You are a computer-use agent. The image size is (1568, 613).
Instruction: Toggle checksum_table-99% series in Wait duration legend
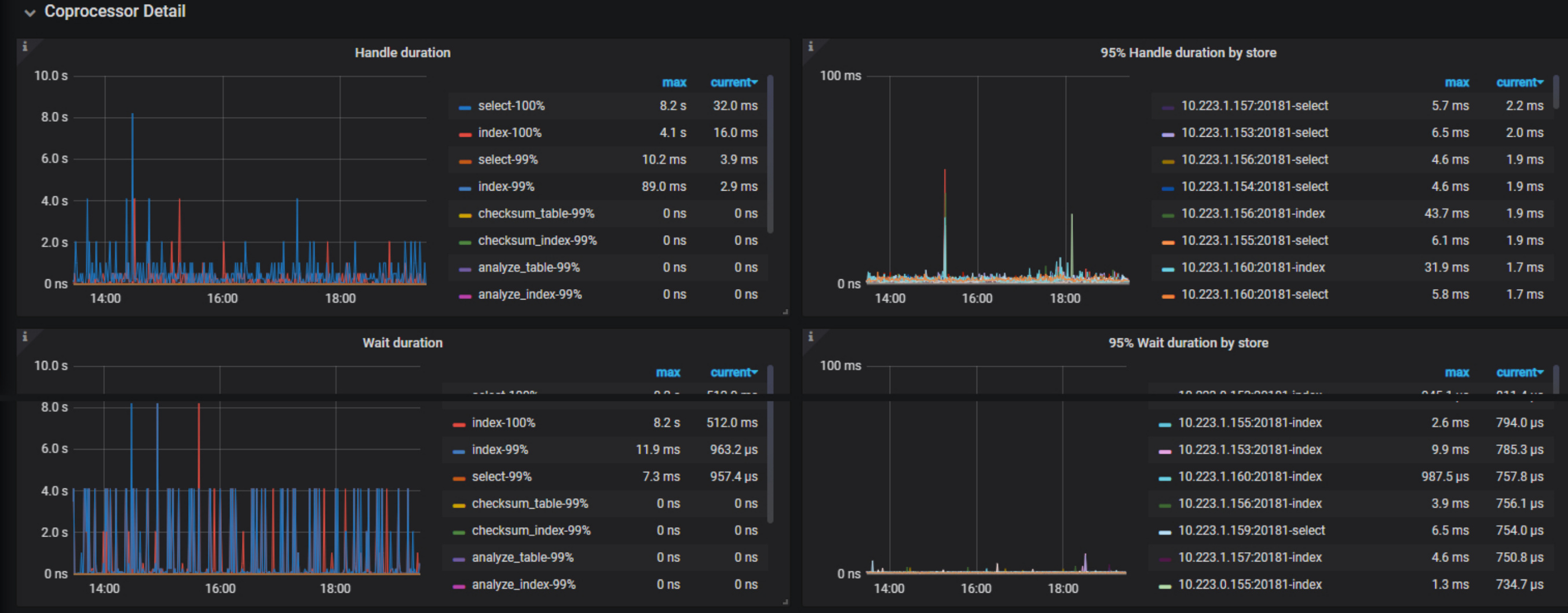tap(529, 503)
